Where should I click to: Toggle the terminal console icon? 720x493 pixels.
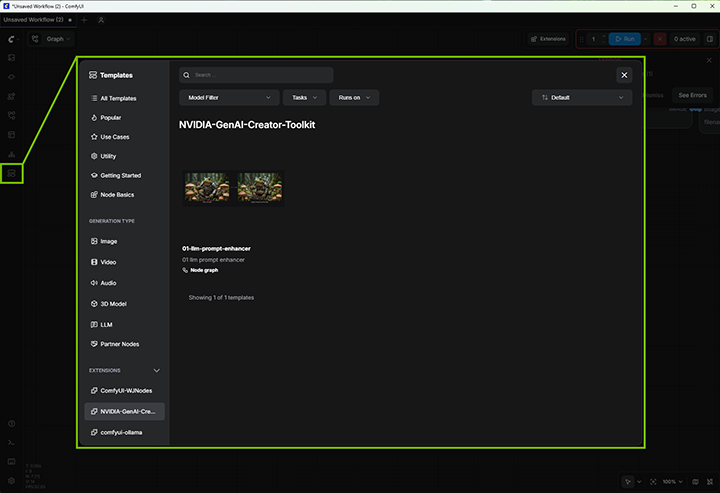pos(11,443)
